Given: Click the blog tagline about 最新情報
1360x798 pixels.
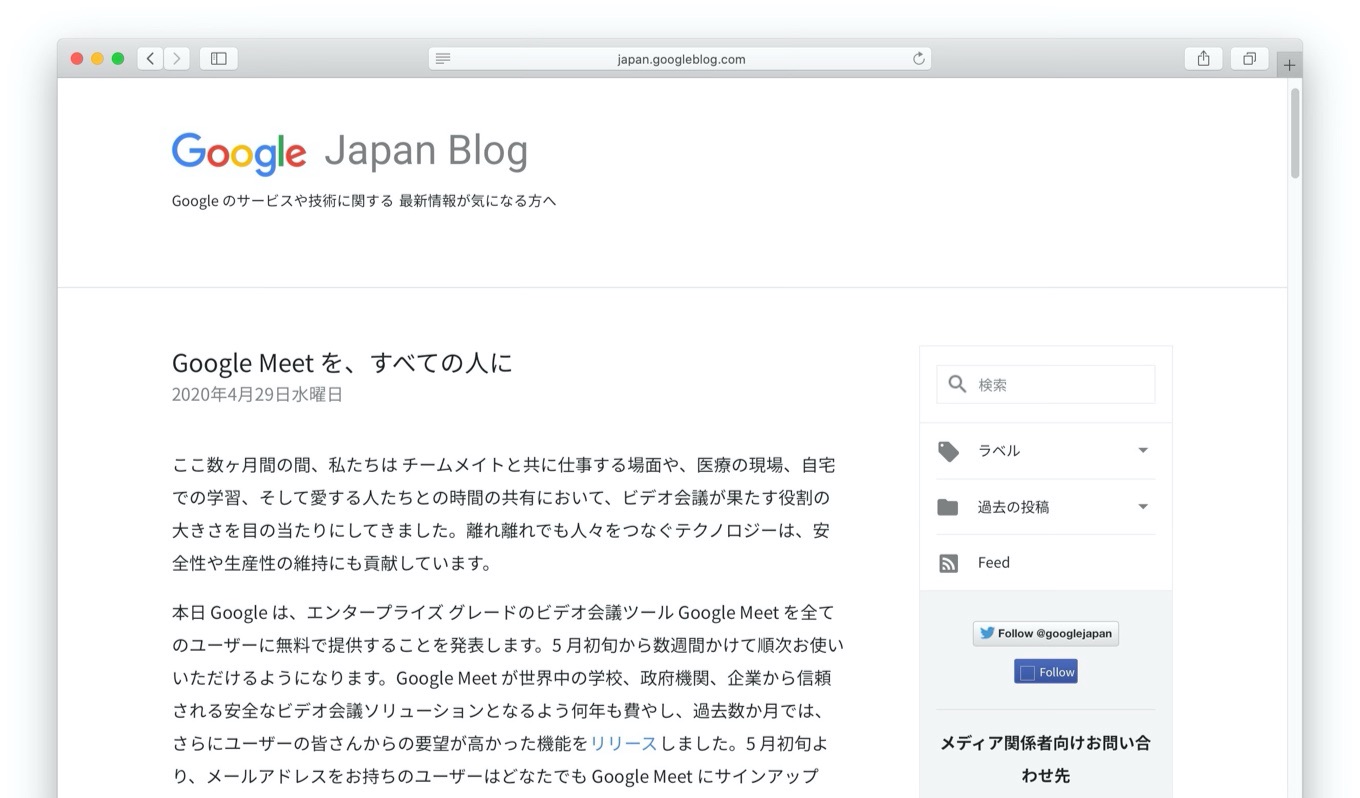Looking at the screenshot, I should [364, 201].
